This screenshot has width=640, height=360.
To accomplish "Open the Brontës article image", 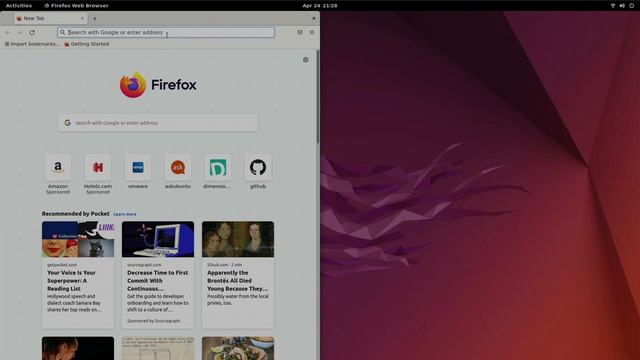I will click(x=238, y=239).
